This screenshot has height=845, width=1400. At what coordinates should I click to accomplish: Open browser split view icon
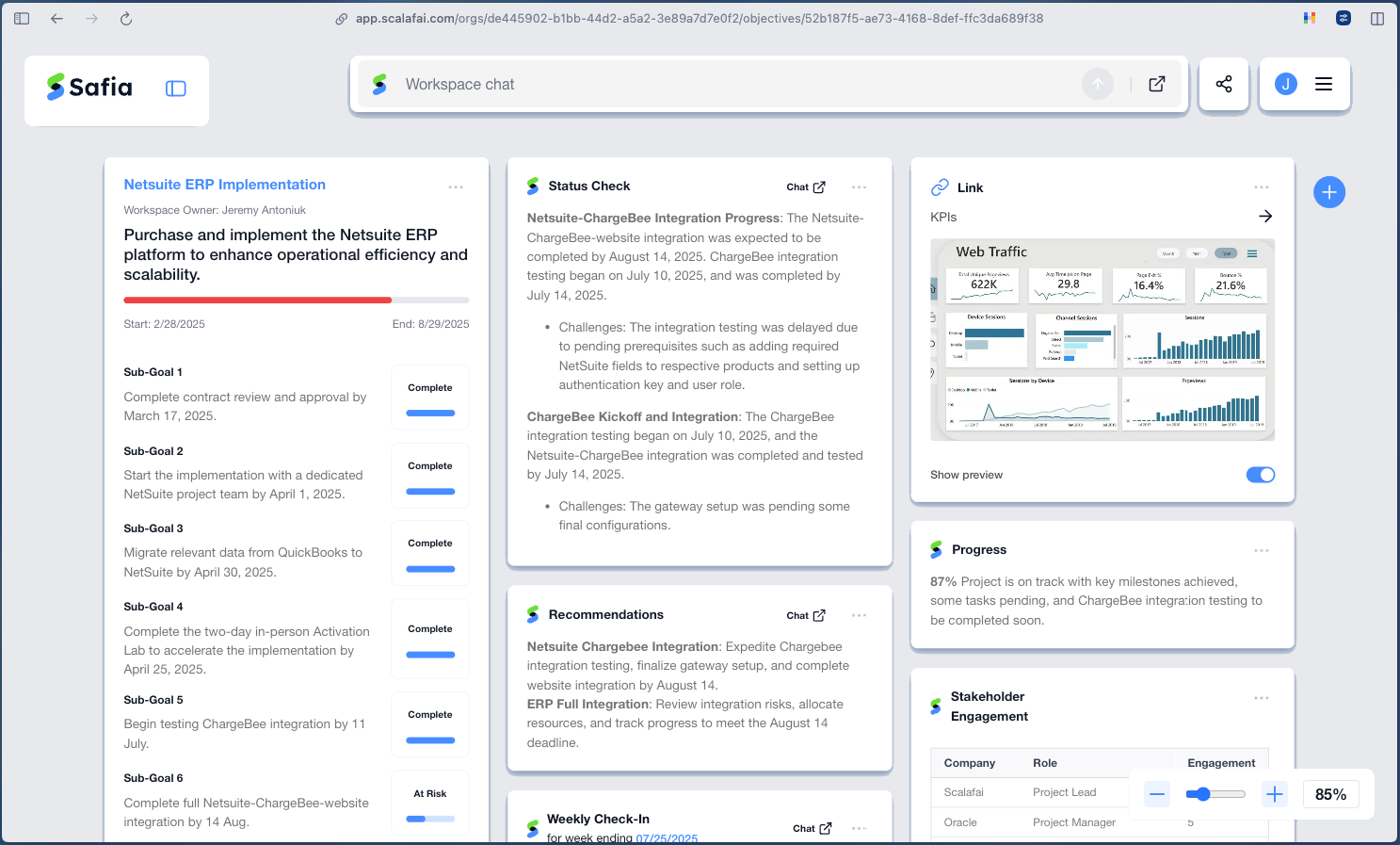click(1377, 18)
